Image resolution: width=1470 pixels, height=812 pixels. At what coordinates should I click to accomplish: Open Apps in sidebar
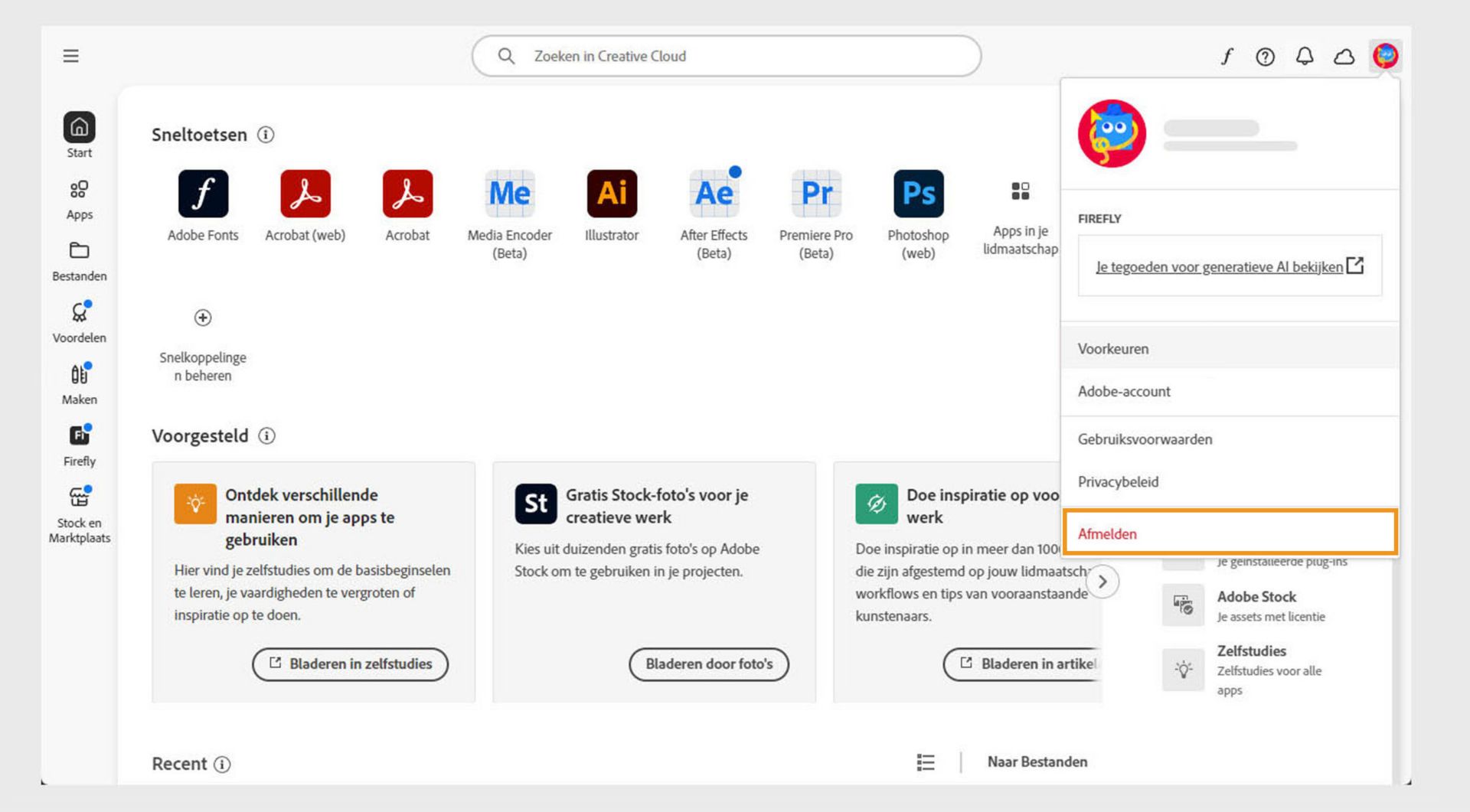80,199
